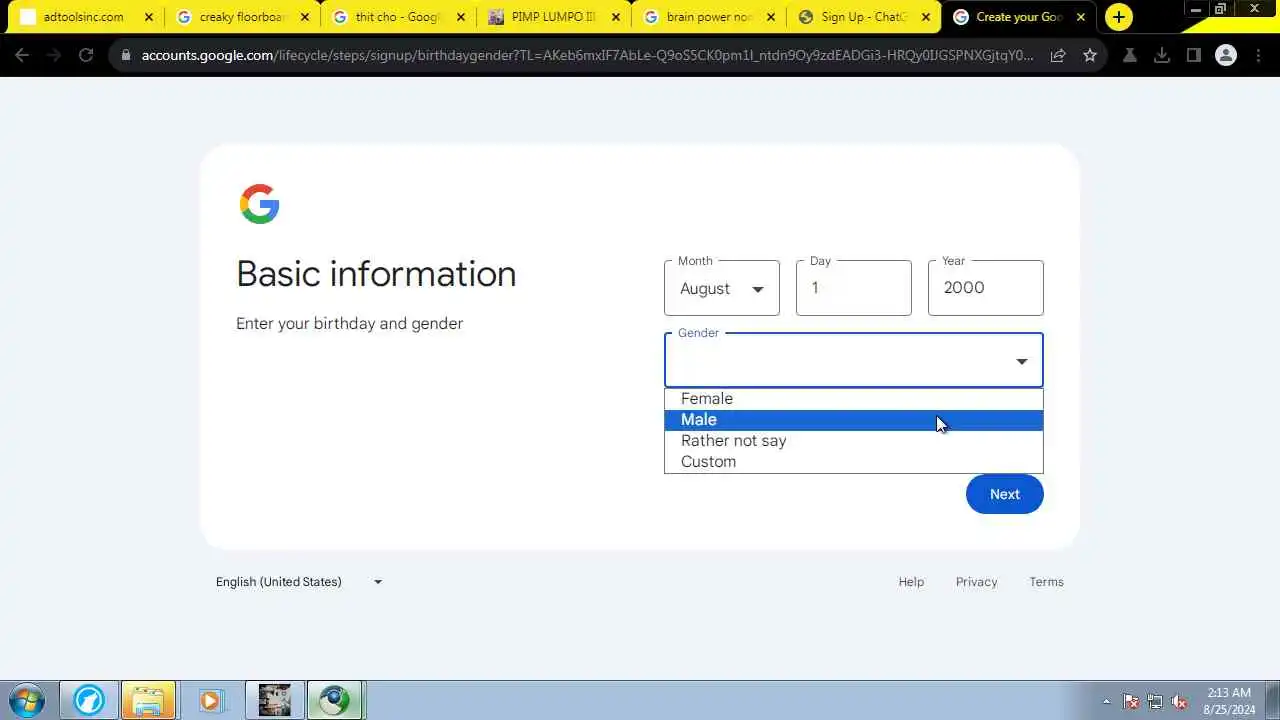Screen dimensions: 1280x720
Task: Click the Show desktop strip
Action: [x=1272, y=700]
